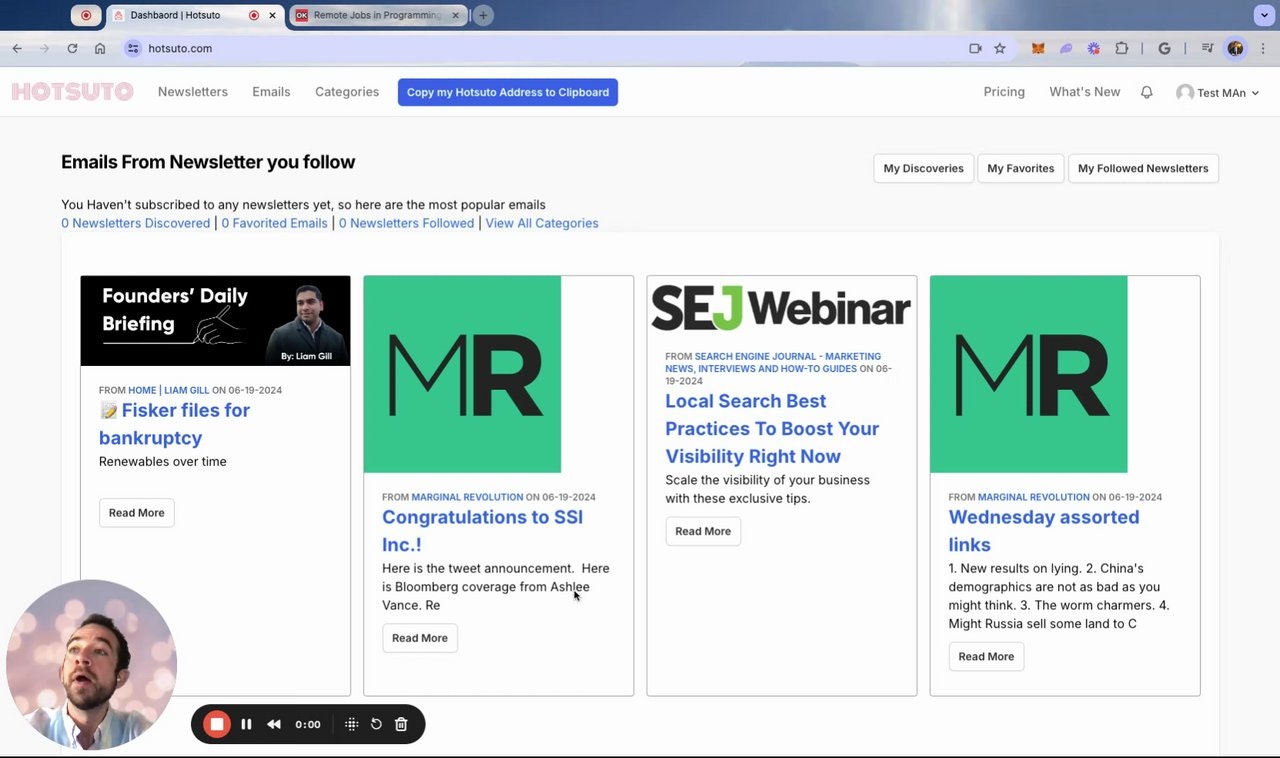Open the Newsletters menu item

(x=193, y=92)
